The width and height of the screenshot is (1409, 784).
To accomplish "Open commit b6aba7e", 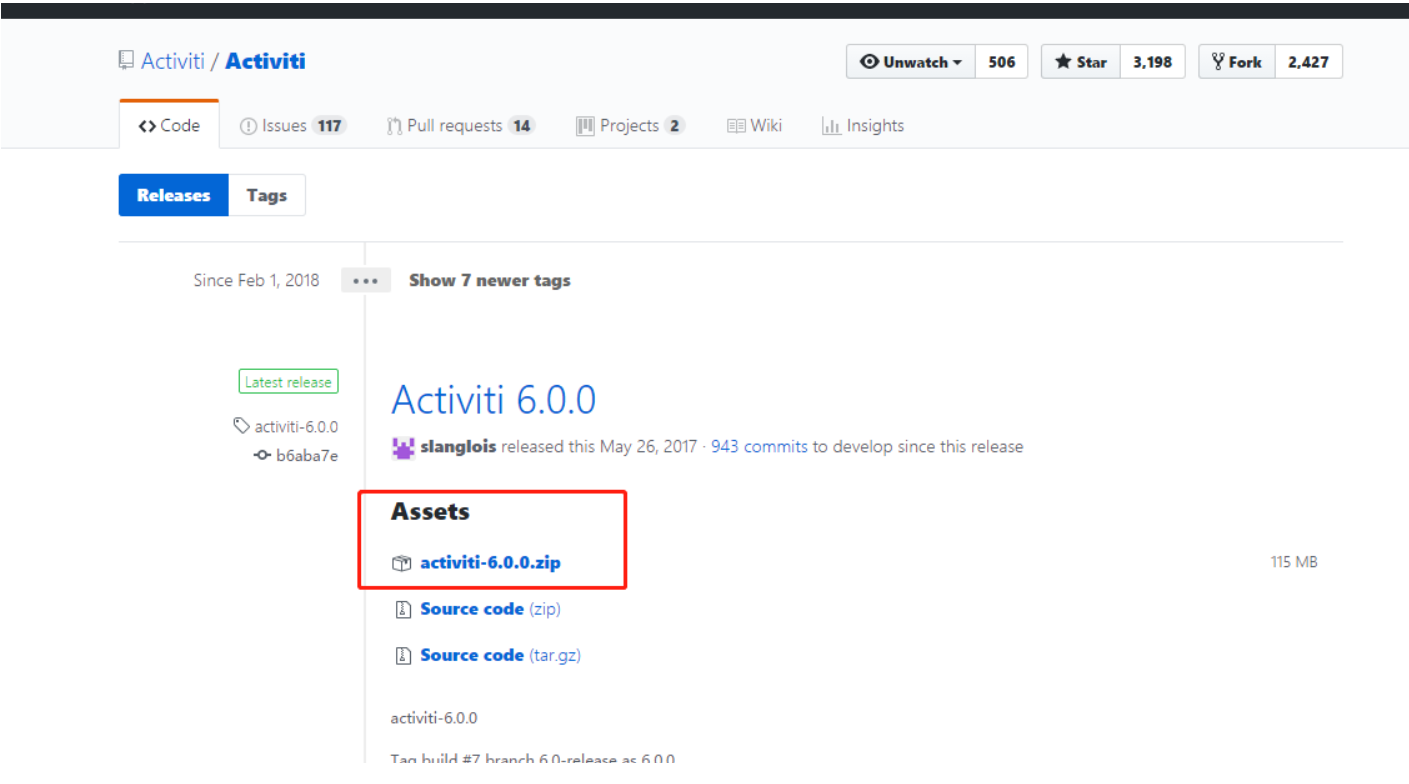I will (307, 456).
